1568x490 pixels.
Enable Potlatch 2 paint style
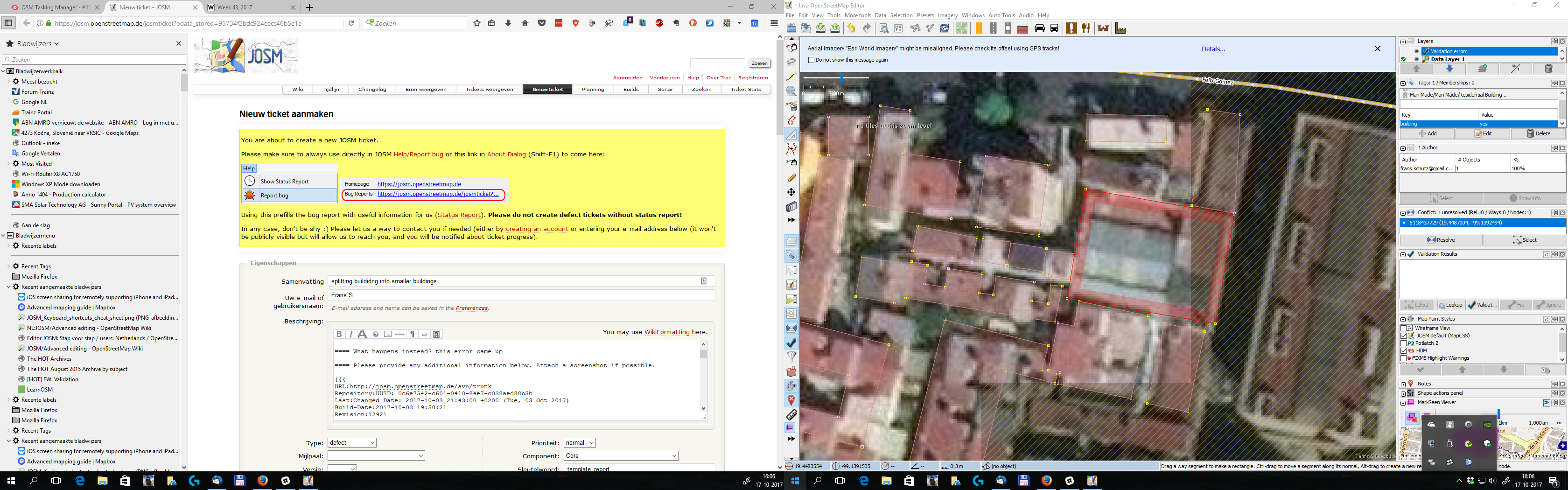point(1404,343)
